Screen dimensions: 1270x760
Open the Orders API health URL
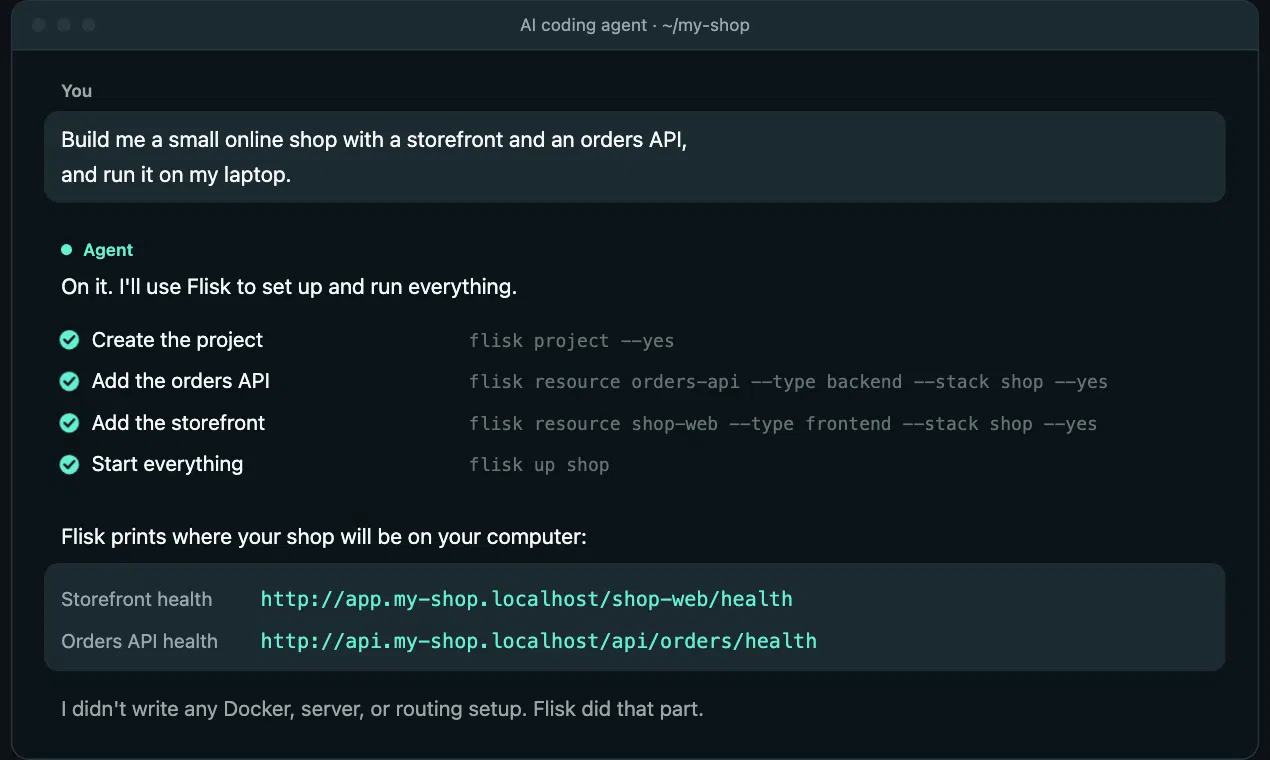click(x=538, y=641)
